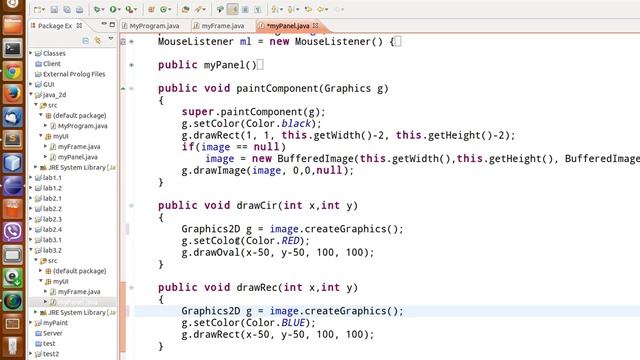The image size is (640, 360).
Task: Toggle Link with Editor in Package Explorer
Action: (98, 40)
